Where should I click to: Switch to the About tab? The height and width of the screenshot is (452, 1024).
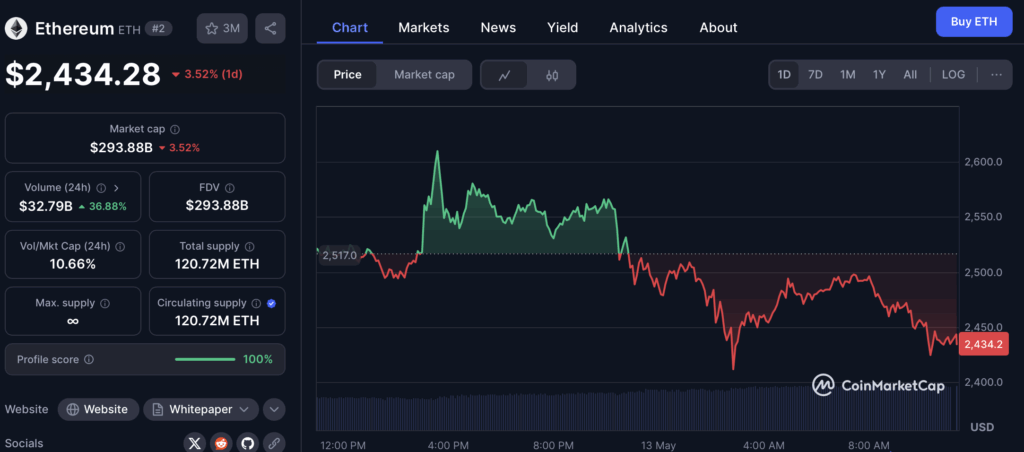coord(718,27)
